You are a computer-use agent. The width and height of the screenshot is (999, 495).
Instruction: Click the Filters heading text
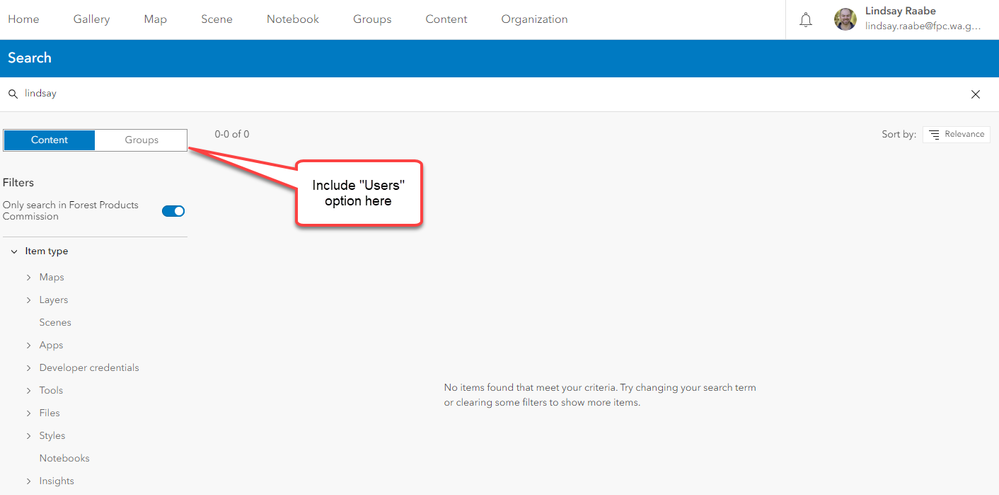pyautogui.click(x=18, y=183)
